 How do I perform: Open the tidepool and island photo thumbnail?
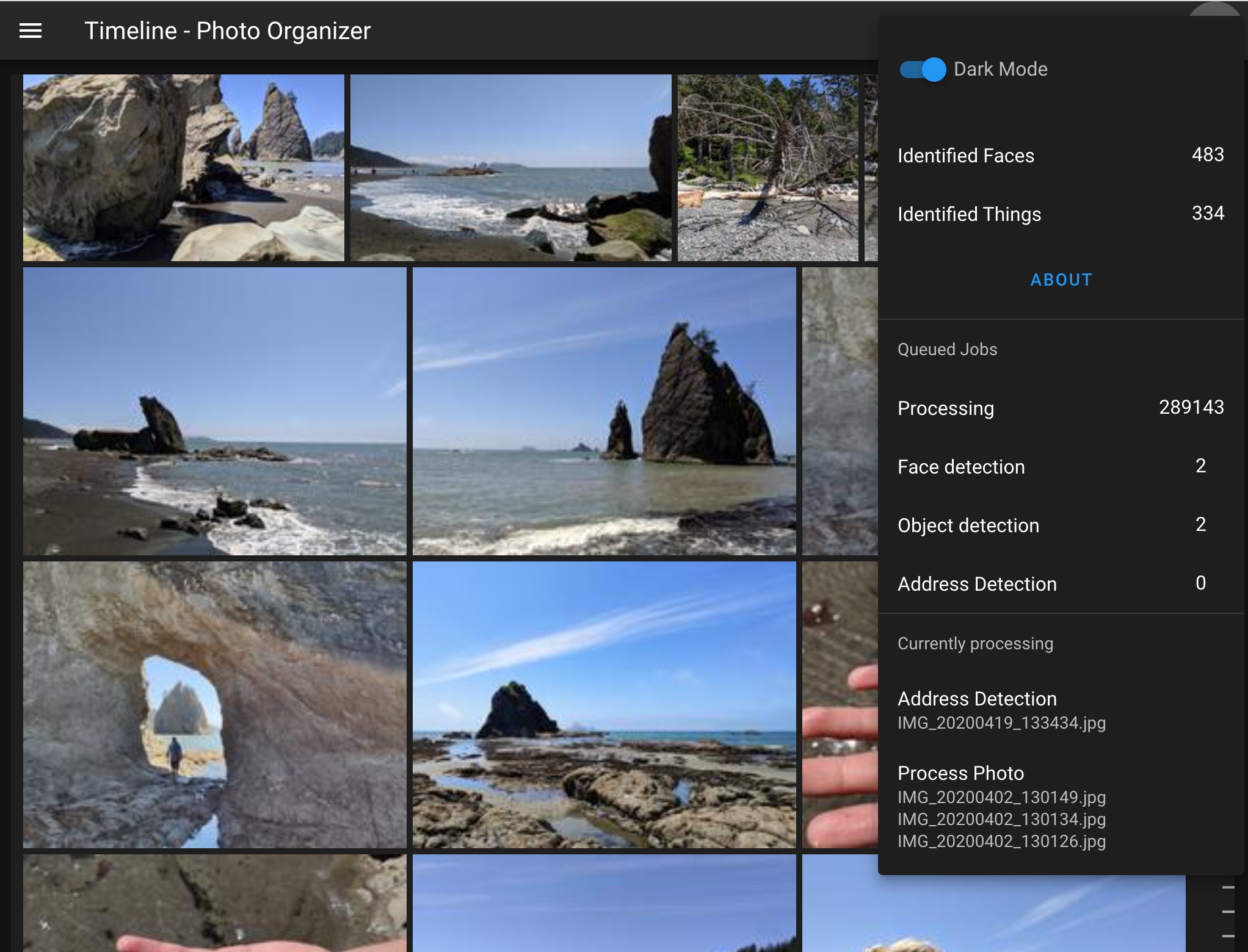point(604,705)
